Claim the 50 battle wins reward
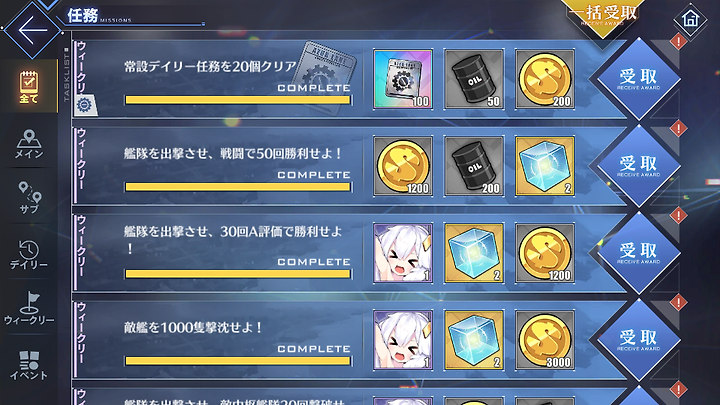720x405 pixels. click(x=638, y=166)
